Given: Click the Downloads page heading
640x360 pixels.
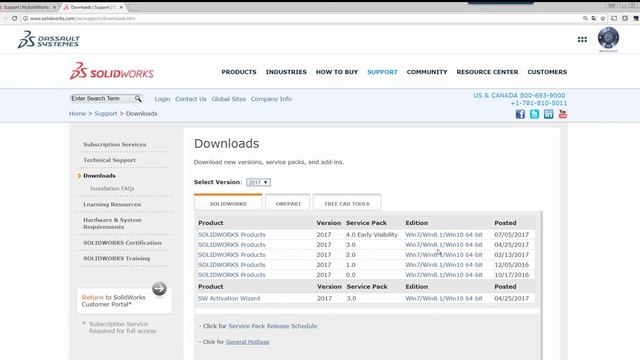Looking at the screenshot, I should coord(227,143).
